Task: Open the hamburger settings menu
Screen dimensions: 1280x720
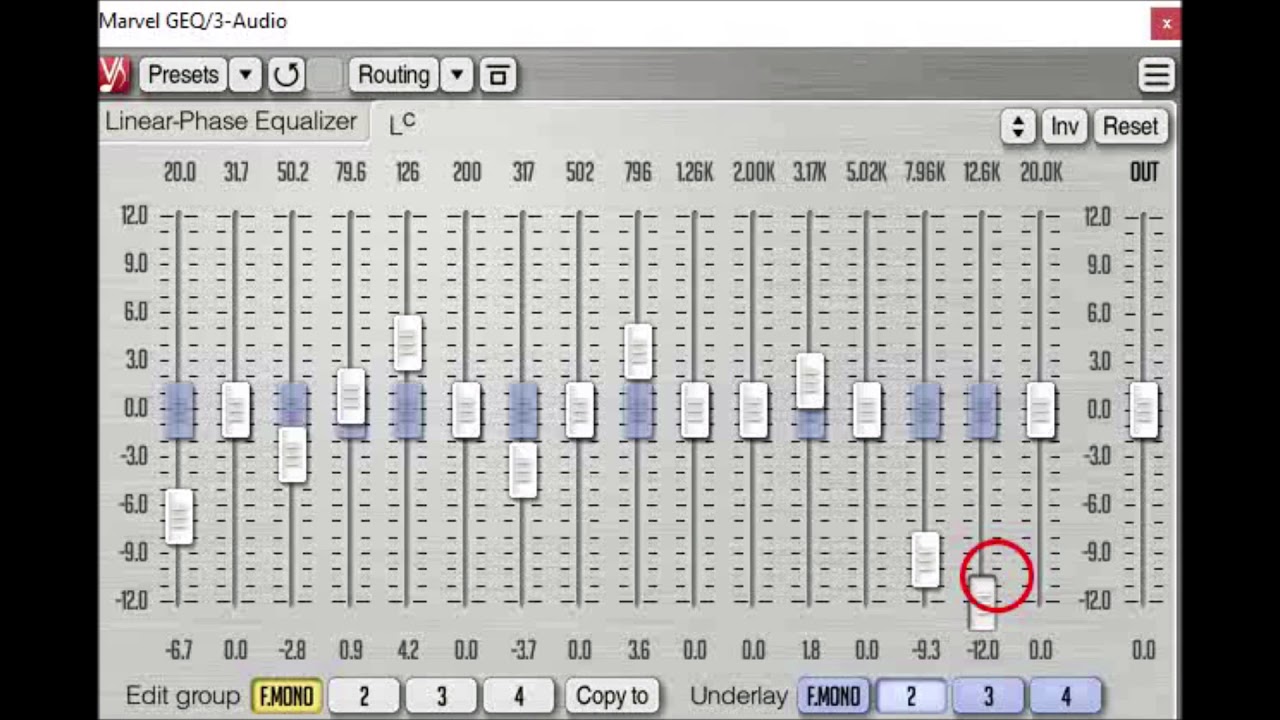Action: coord(1156,75)
